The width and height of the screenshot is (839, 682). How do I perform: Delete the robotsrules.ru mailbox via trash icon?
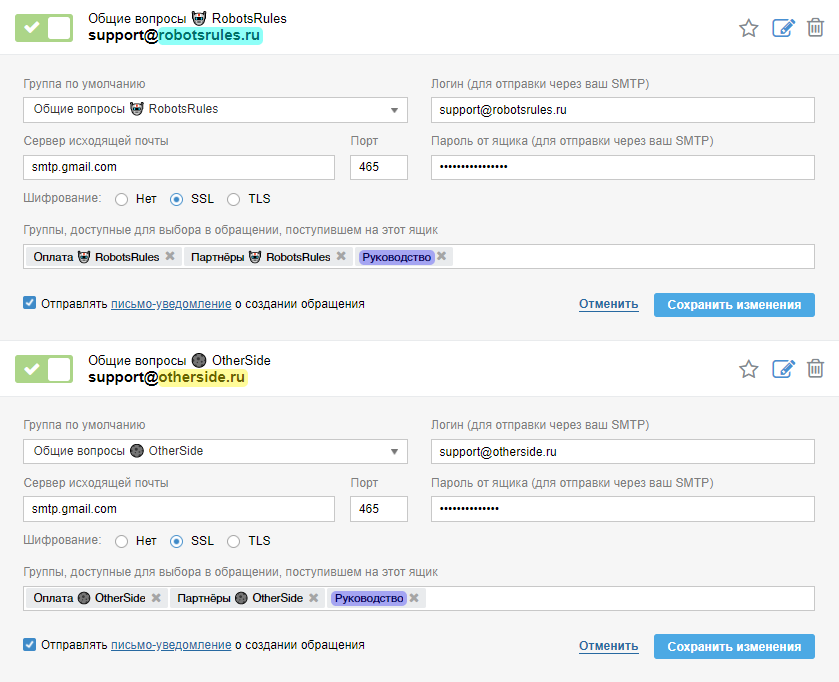click(x=815, y=28)
